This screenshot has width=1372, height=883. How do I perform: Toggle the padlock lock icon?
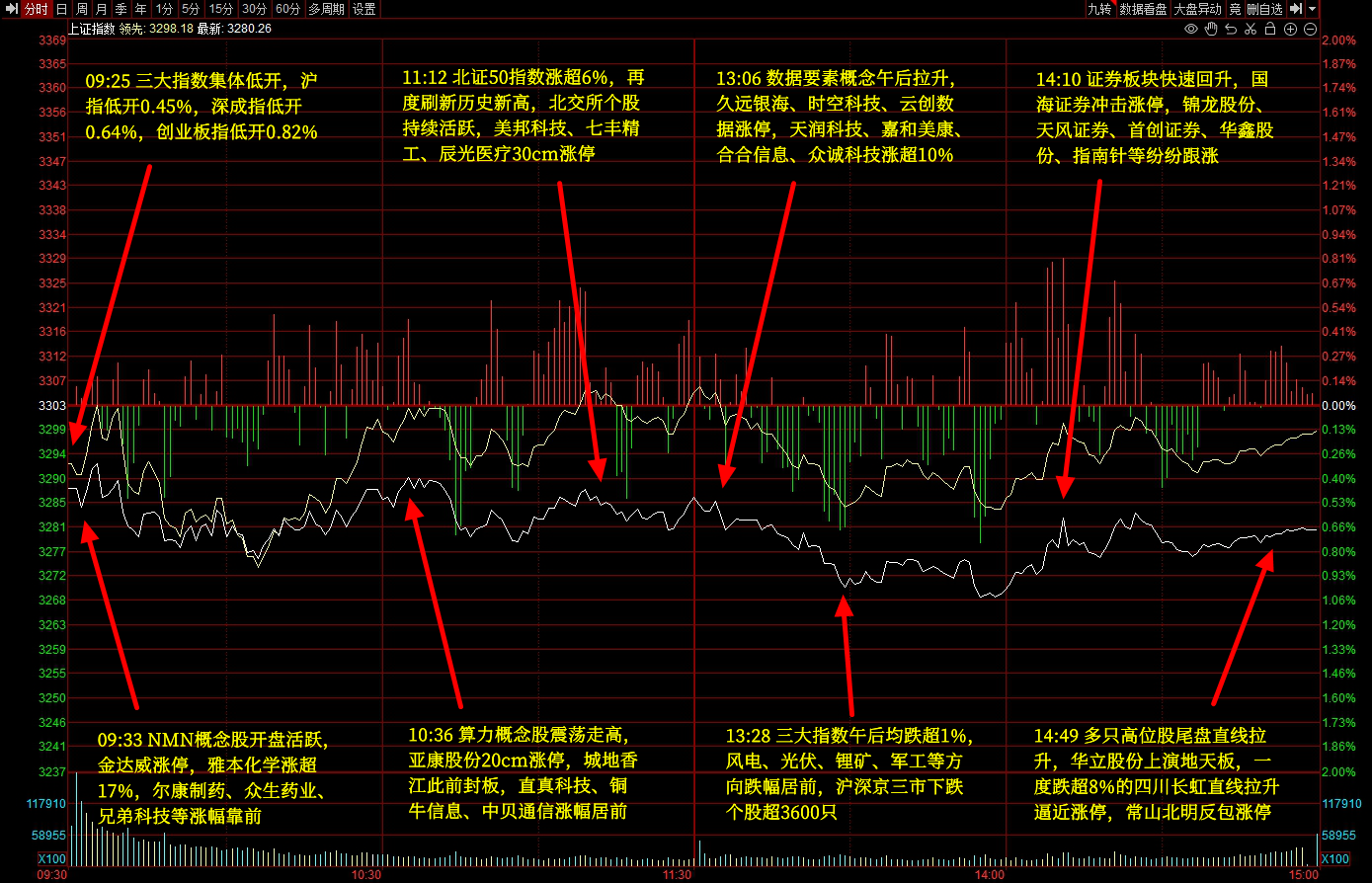[x=1270, y=29]
